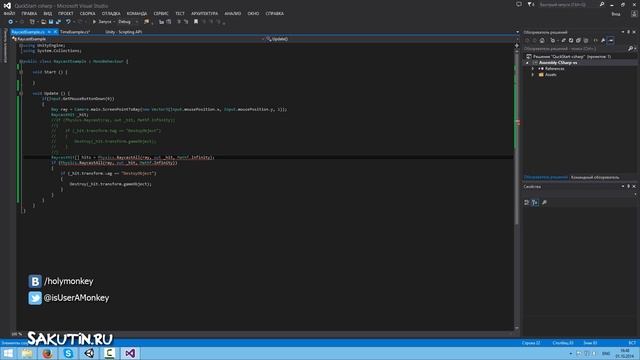Pin the Properties panel with auto-hide icon
640x360 pixels.
click(629, 187)
